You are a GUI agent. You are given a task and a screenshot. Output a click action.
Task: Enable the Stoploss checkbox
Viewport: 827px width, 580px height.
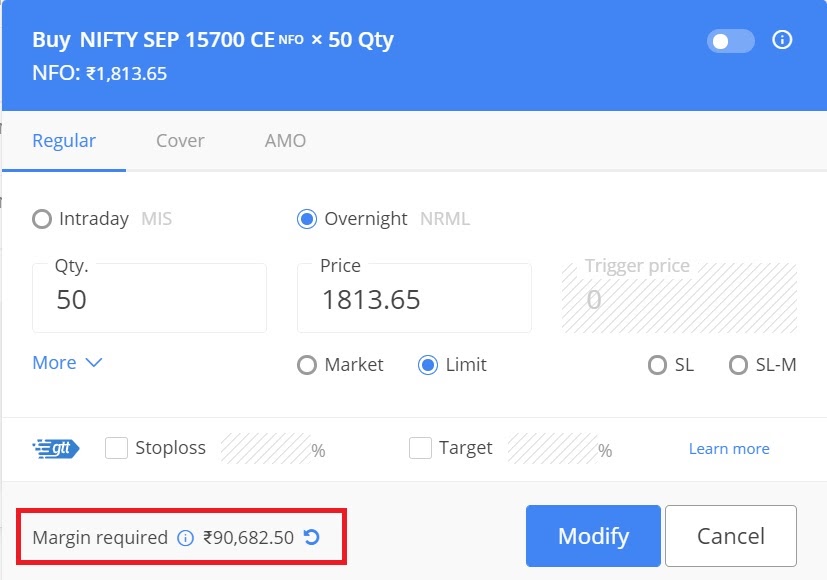point(116,448)
